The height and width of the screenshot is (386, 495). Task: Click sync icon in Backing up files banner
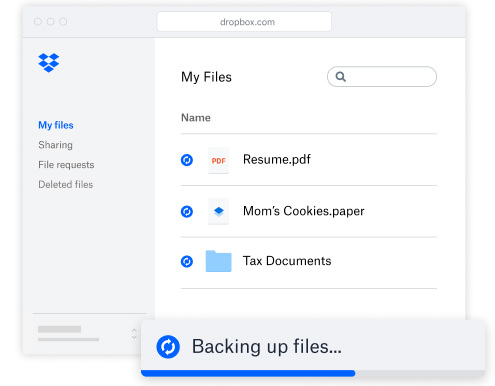point(168,347)
